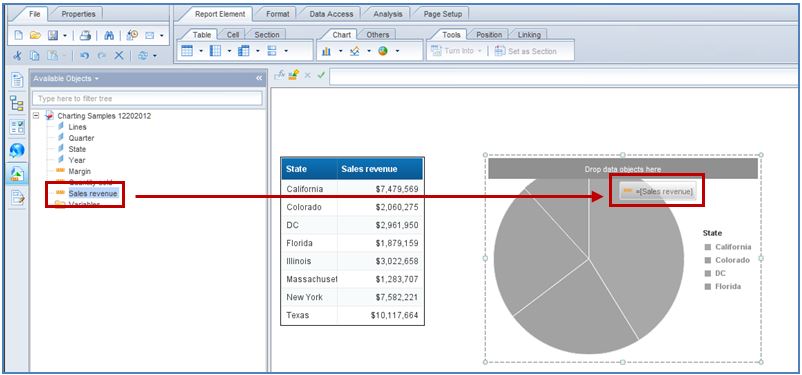Open the Document Summary side panel icon

tap(17, 80)
